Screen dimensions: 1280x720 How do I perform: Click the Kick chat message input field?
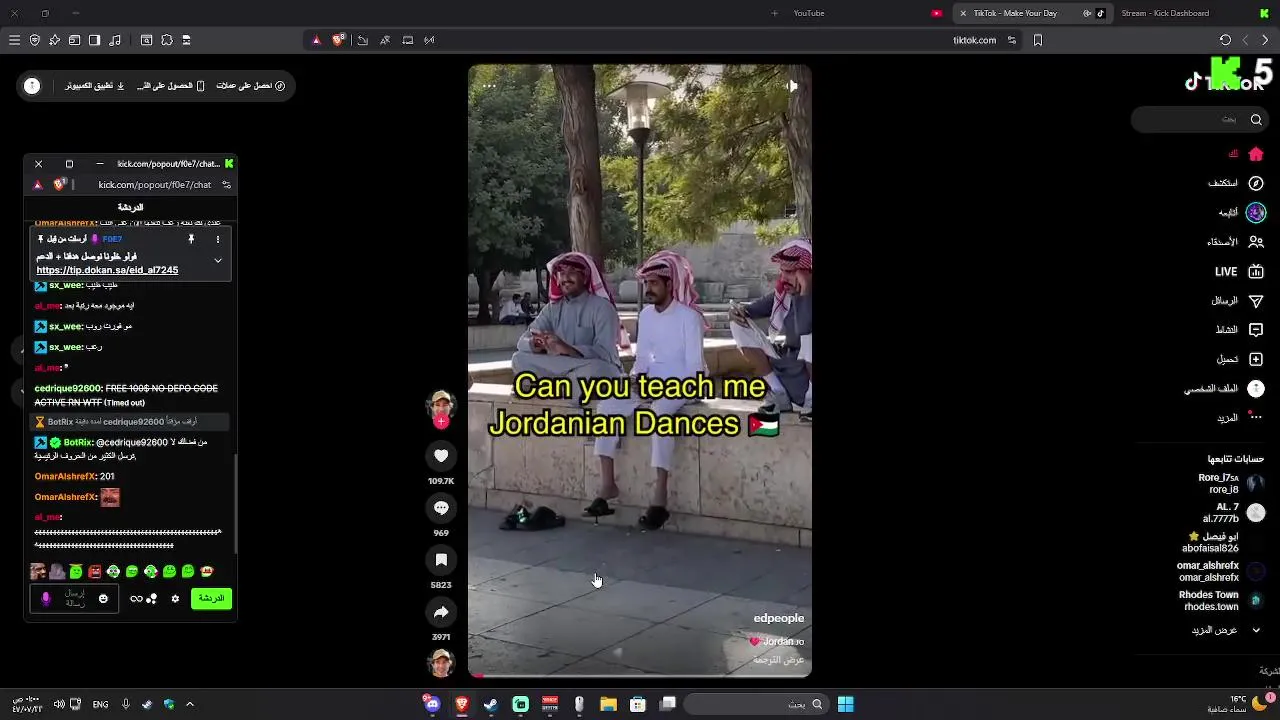pos(75,598)
